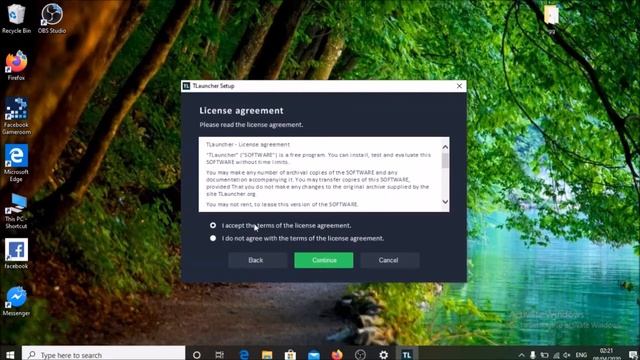
Task: Select the Messenger desktop icon
Action: [16, 301]
